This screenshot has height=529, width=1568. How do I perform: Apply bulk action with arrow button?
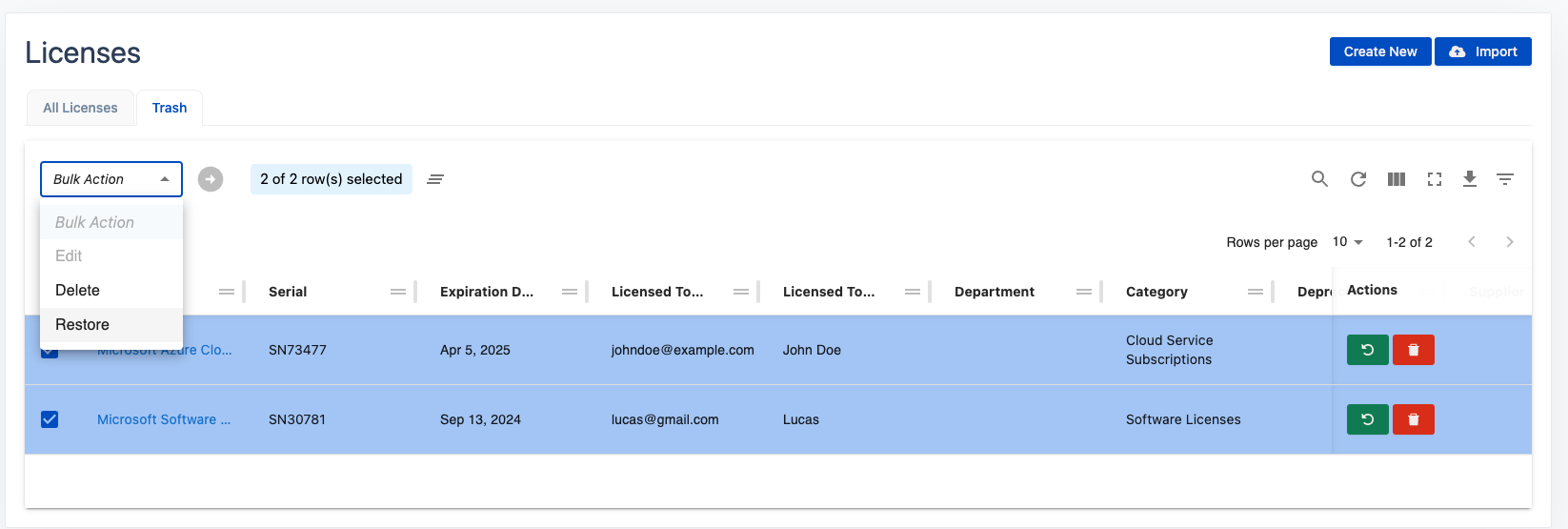(x=211, y=179)
